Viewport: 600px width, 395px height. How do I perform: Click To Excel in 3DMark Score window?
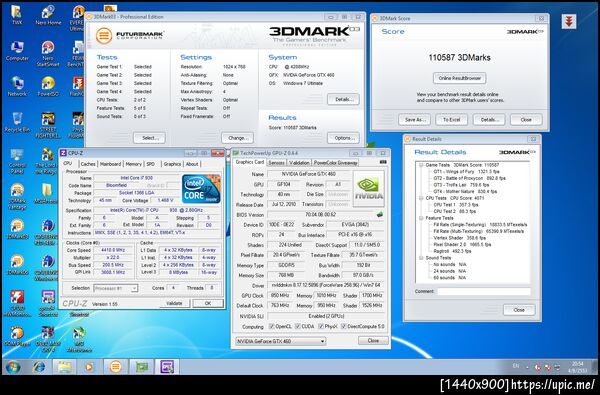(x=452, y=119)
